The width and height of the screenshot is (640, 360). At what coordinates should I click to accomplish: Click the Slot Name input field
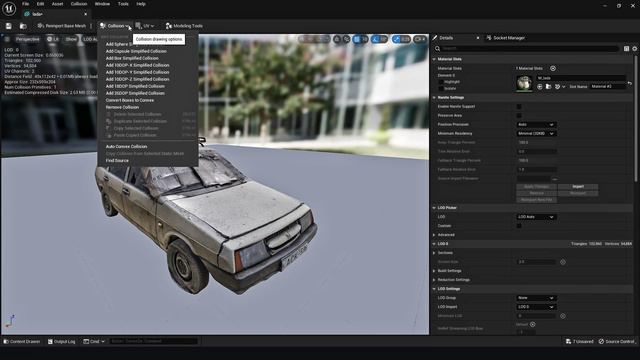coord(607,87)
